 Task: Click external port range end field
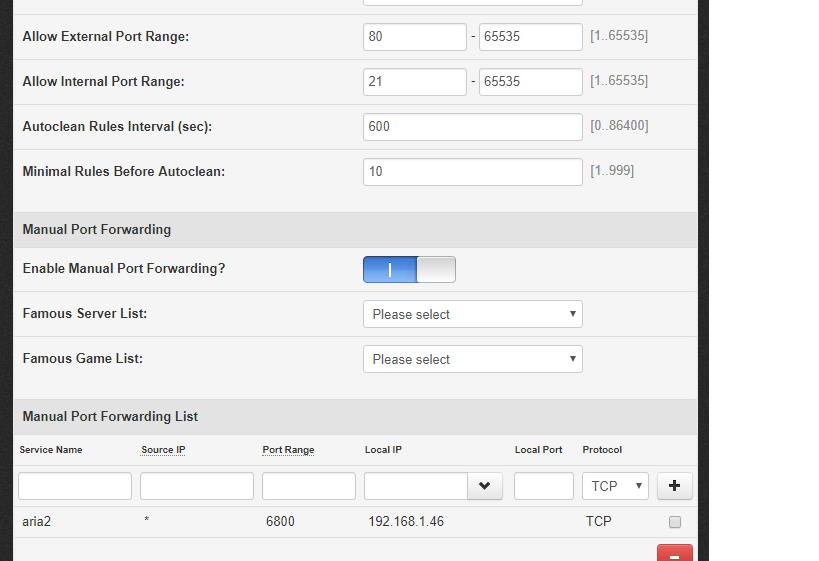click(531, 37)
